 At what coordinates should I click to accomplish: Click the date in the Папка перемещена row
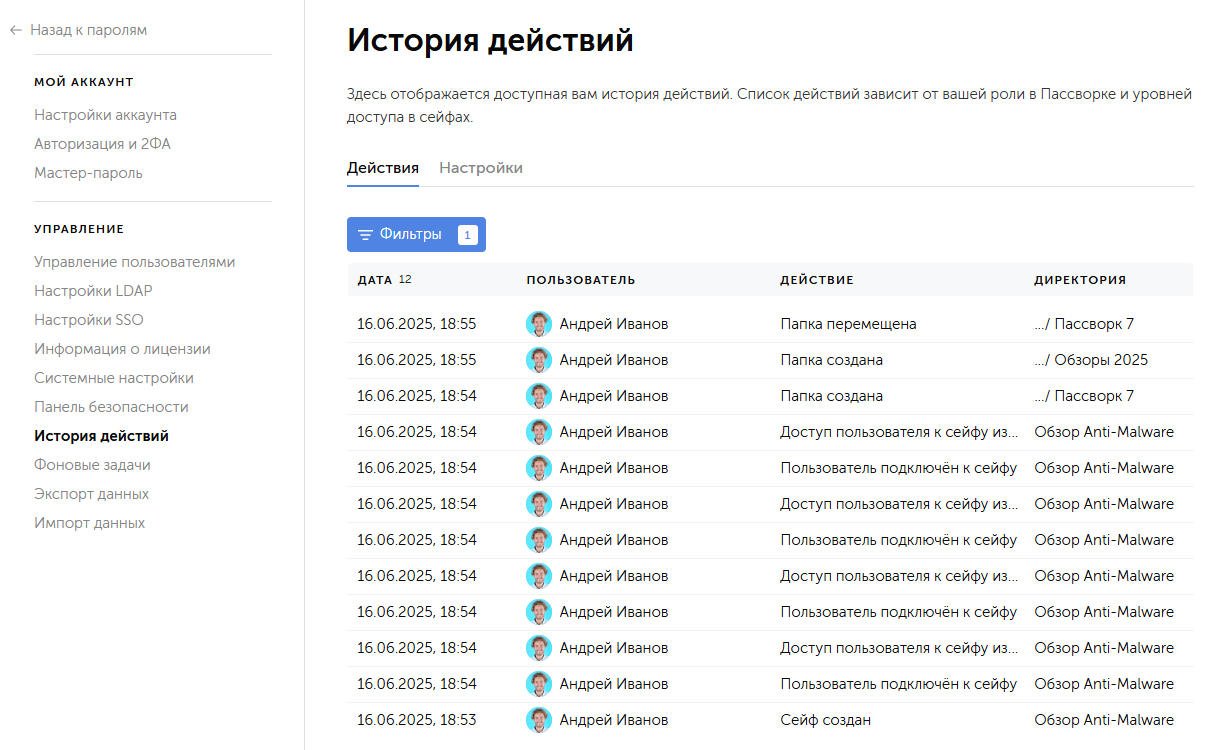[416, 324]
